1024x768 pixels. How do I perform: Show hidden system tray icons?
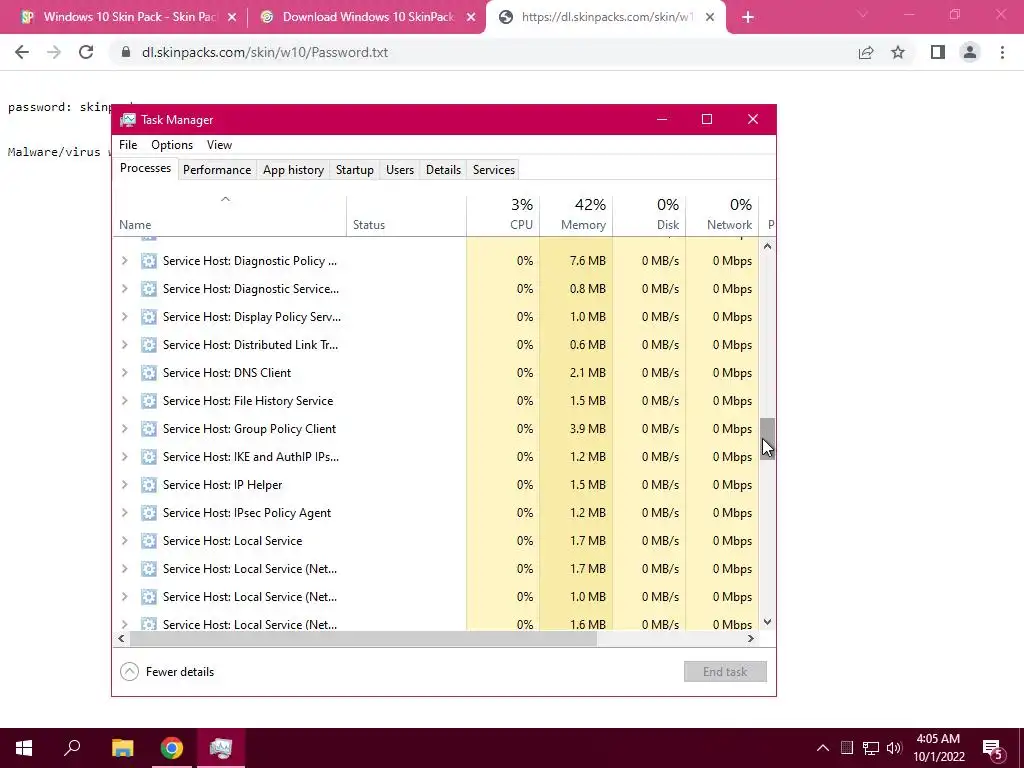[x=823, y=748]
